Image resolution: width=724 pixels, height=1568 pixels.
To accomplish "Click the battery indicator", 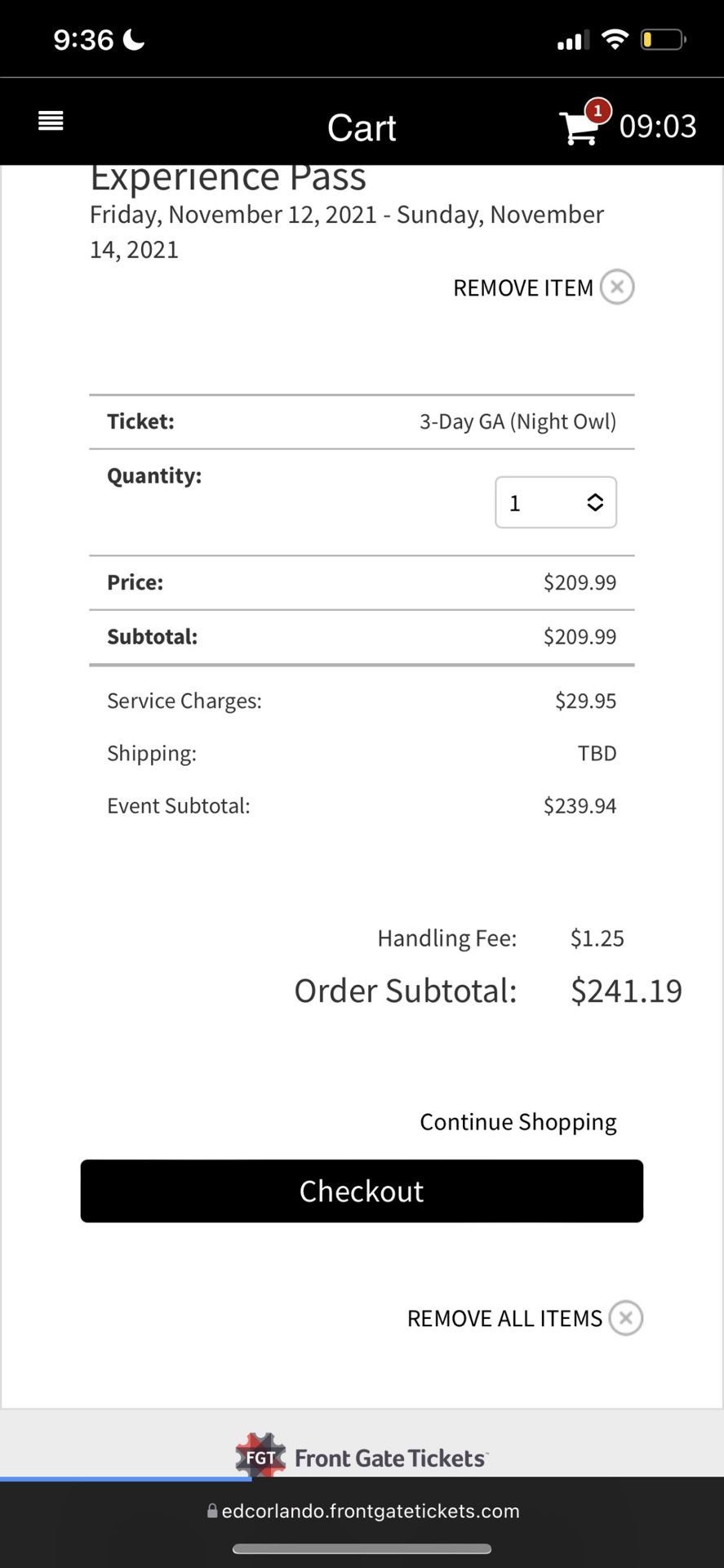I will coord(663,38).
